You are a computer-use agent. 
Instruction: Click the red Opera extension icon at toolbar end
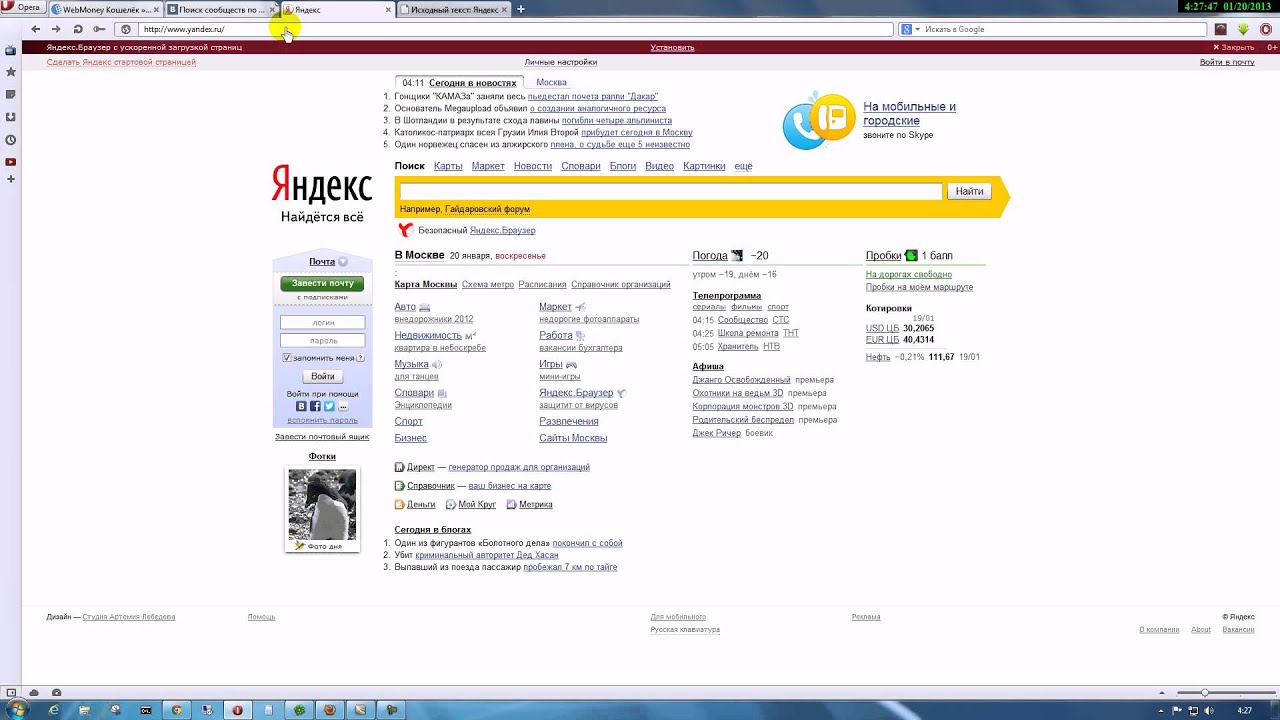click(1266, 29)
